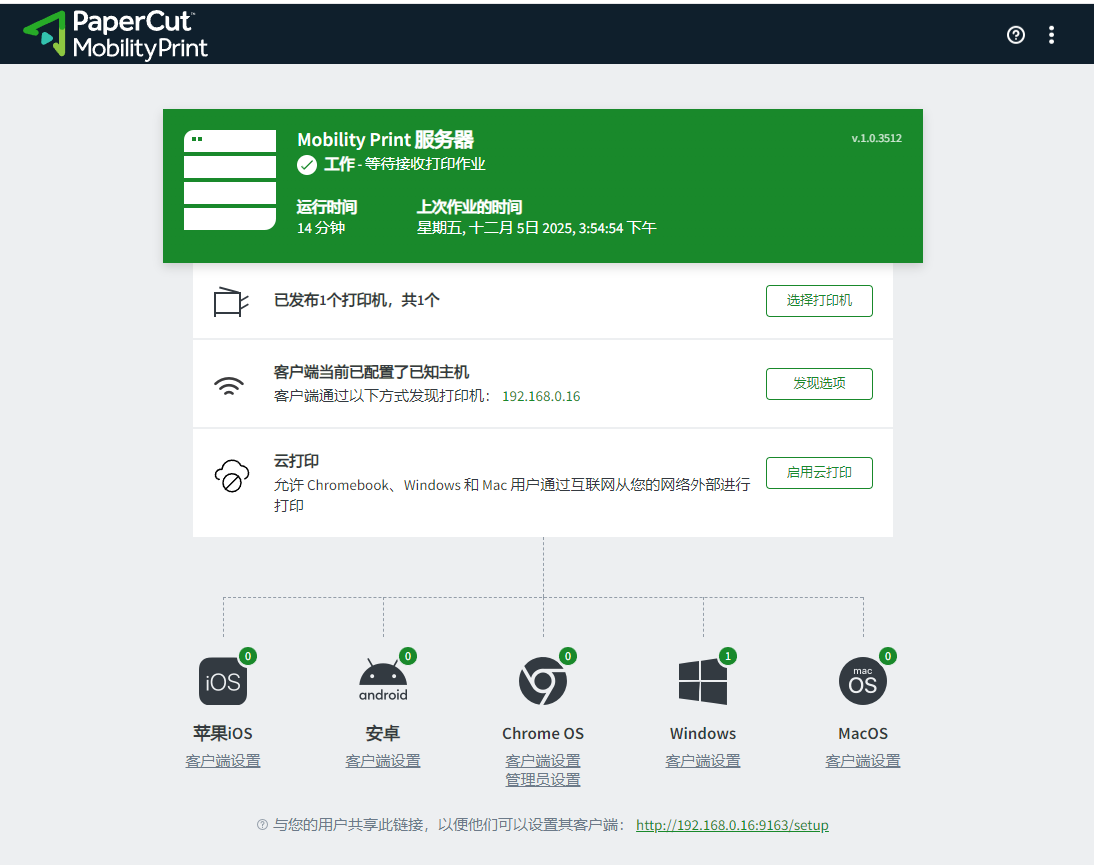Open the help question mark icon
1094x865 pixels.
coord(1016,35)
